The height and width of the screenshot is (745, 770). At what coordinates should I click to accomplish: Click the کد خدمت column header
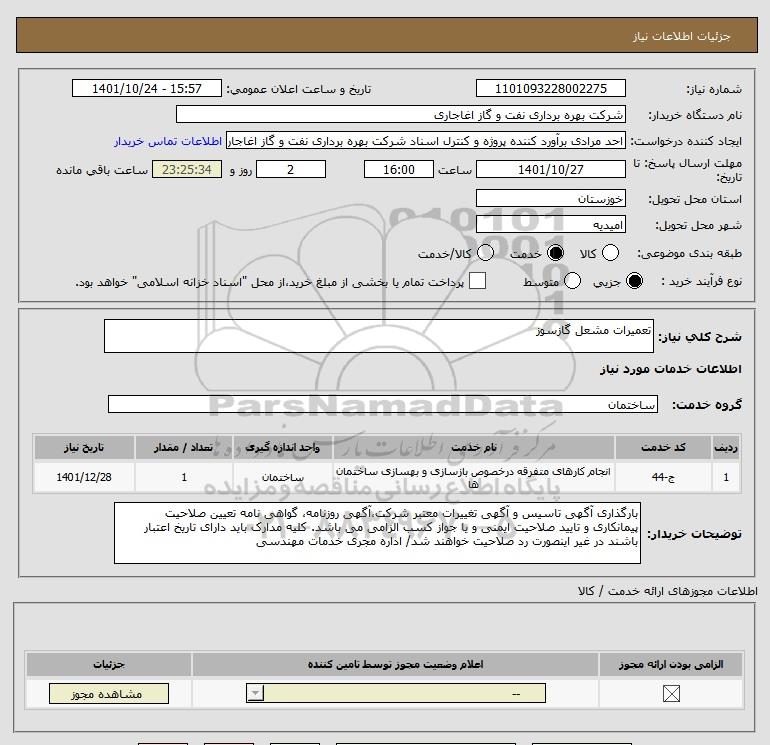coord(663,447)
